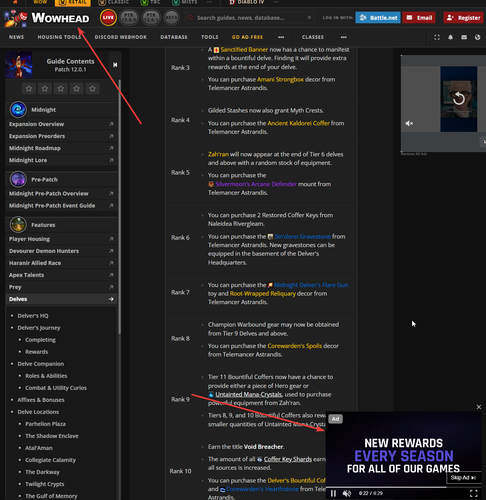
Task: Open more options after Diablo IV tab
Action: tap(276, 2)
